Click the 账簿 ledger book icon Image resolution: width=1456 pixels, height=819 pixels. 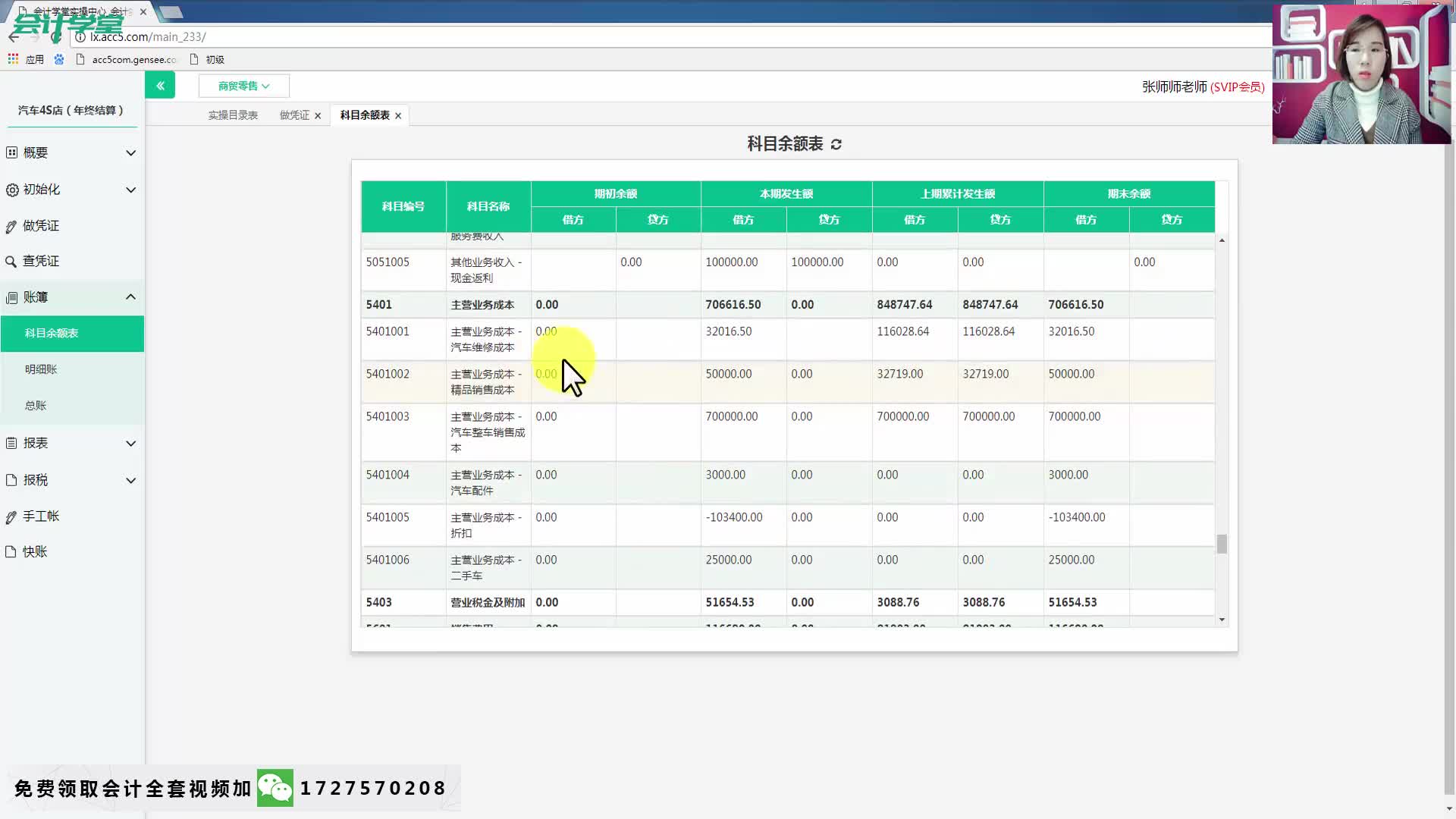pos(11,297)
